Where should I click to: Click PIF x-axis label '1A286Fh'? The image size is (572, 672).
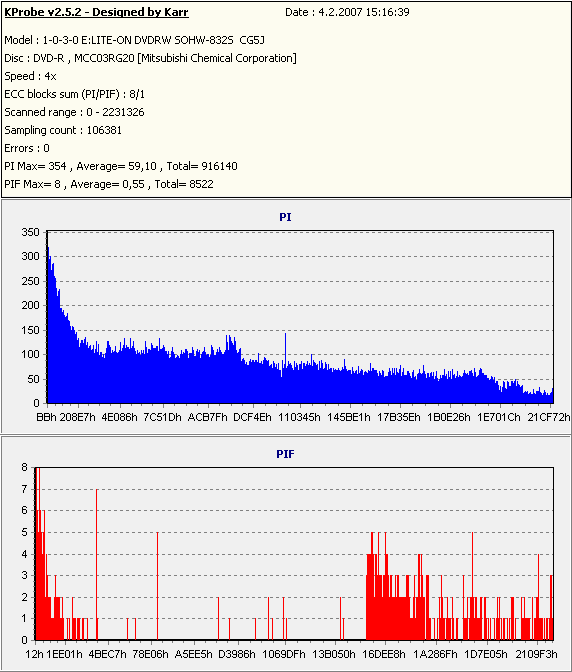pos(435,654)
